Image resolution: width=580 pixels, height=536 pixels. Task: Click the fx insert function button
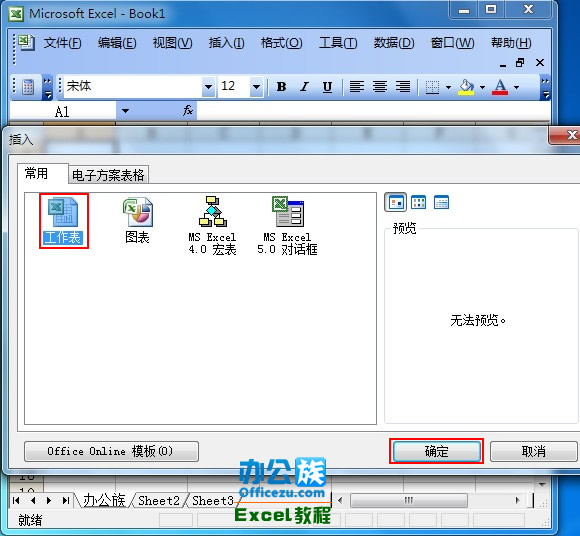(x=188, y=110)
